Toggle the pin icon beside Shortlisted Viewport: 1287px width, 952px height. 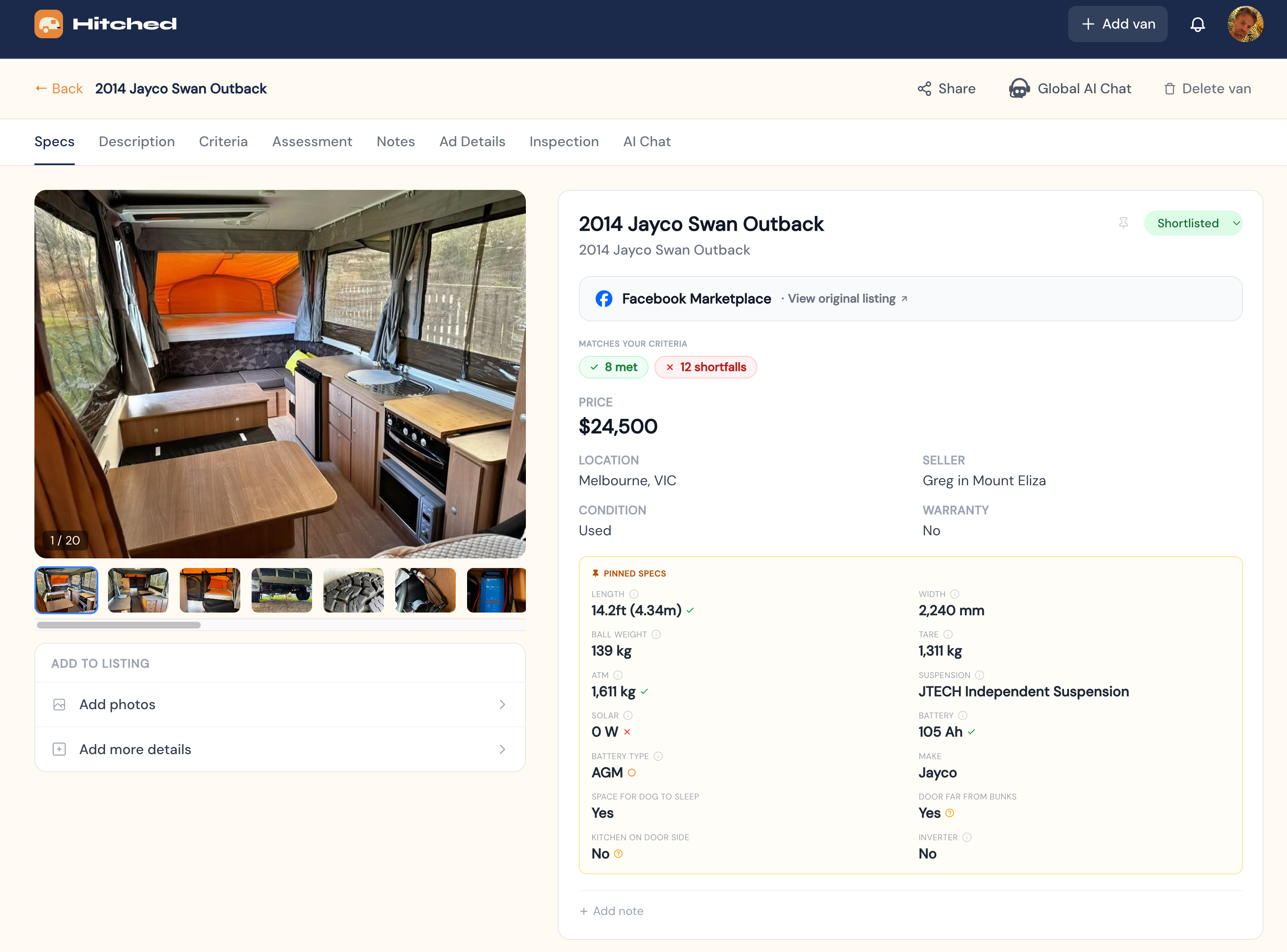[1123, 223]
